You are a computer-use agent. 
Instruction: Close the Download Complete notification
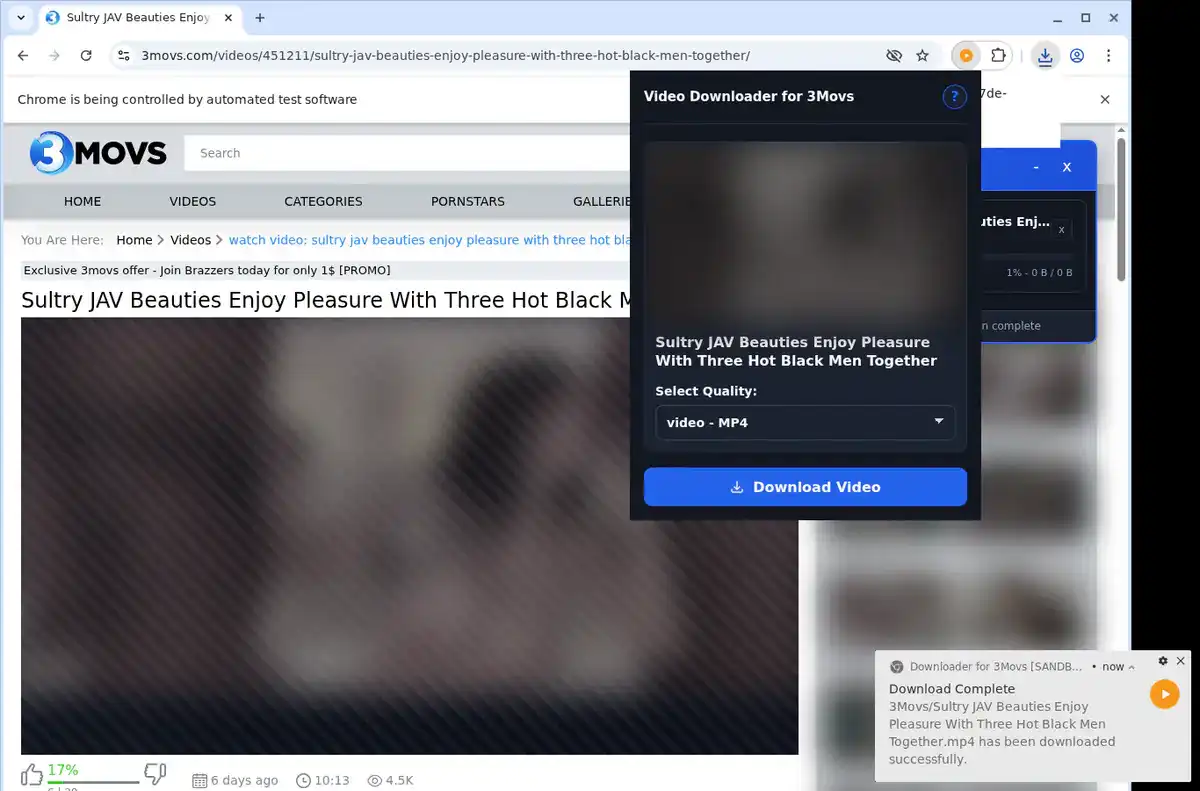click(1180, 661)
